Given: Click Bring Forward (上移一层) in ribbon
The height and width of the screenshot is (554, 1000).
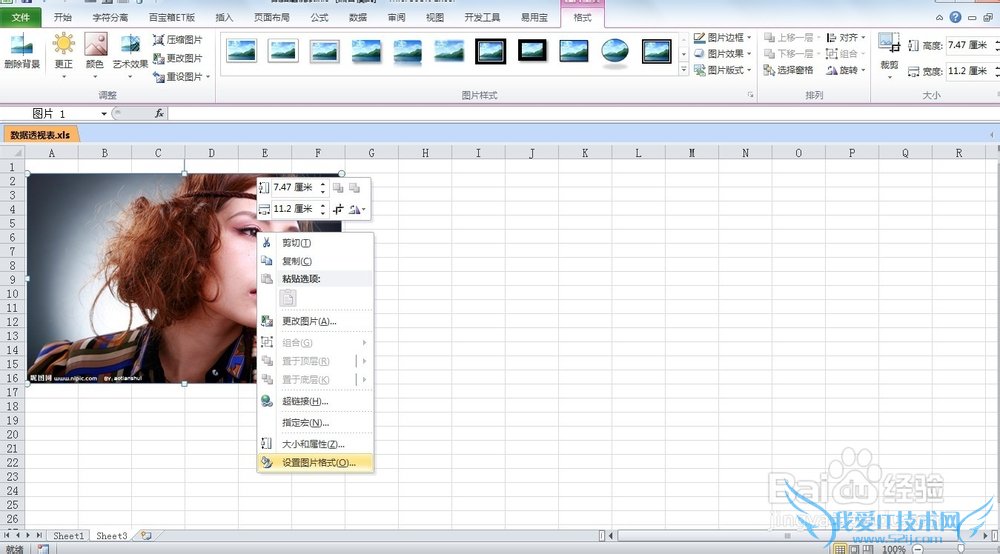Looking at the screenshot, I should coord(791,38).
